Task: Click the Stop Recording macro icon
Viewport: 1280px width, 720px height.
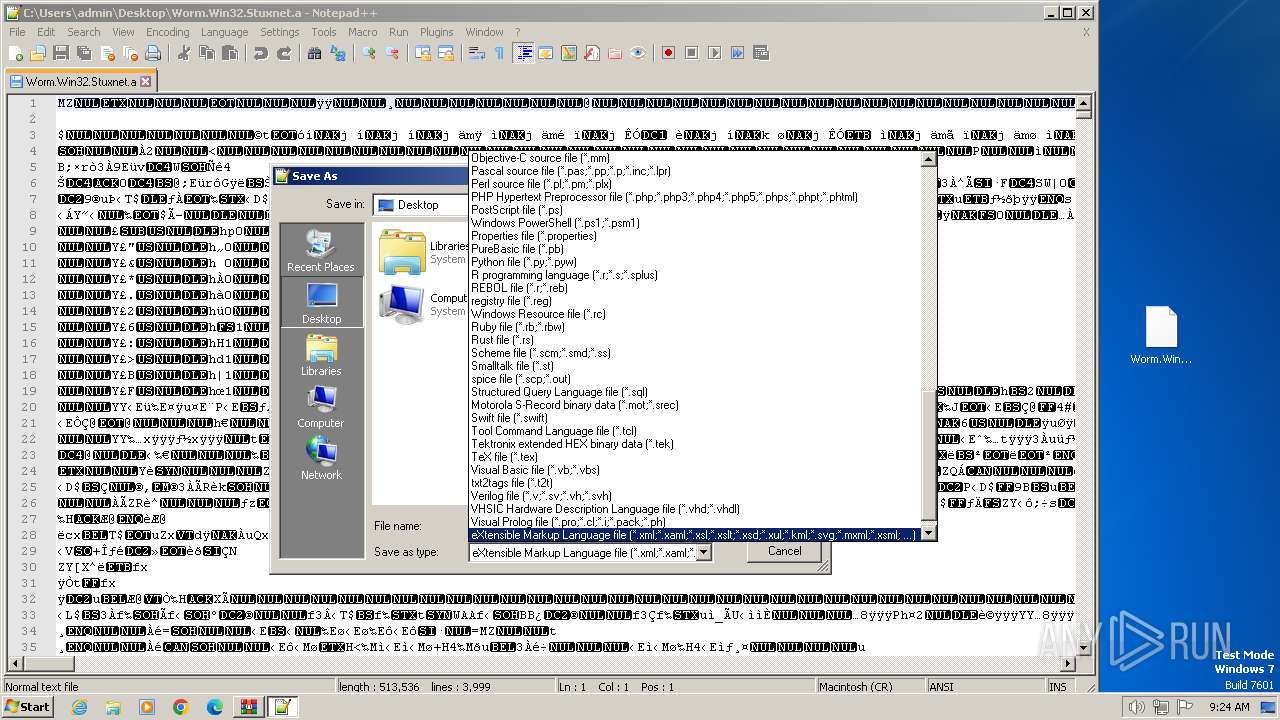Action: click(x=692, y=53)
